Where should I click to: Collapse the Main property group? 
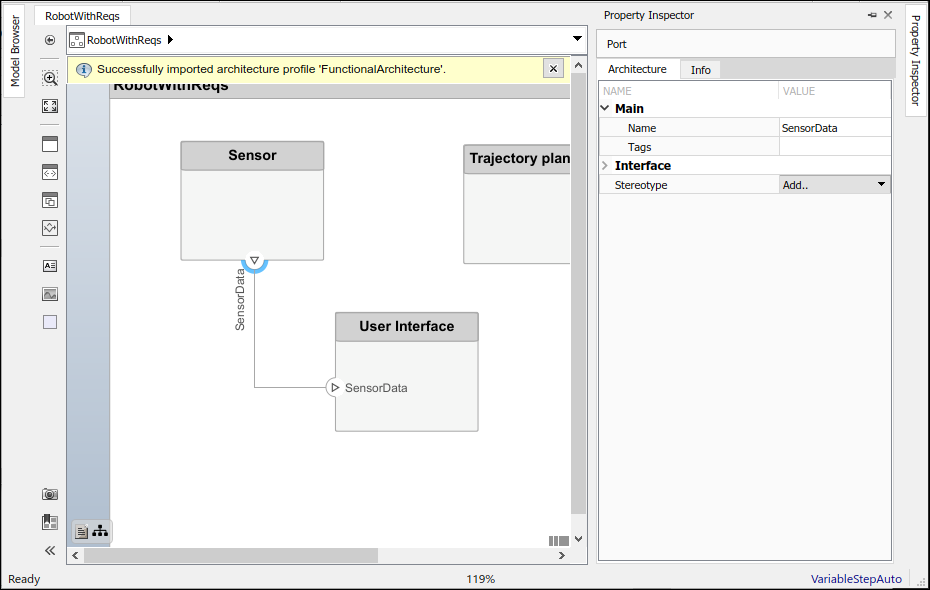click(605, 108)
